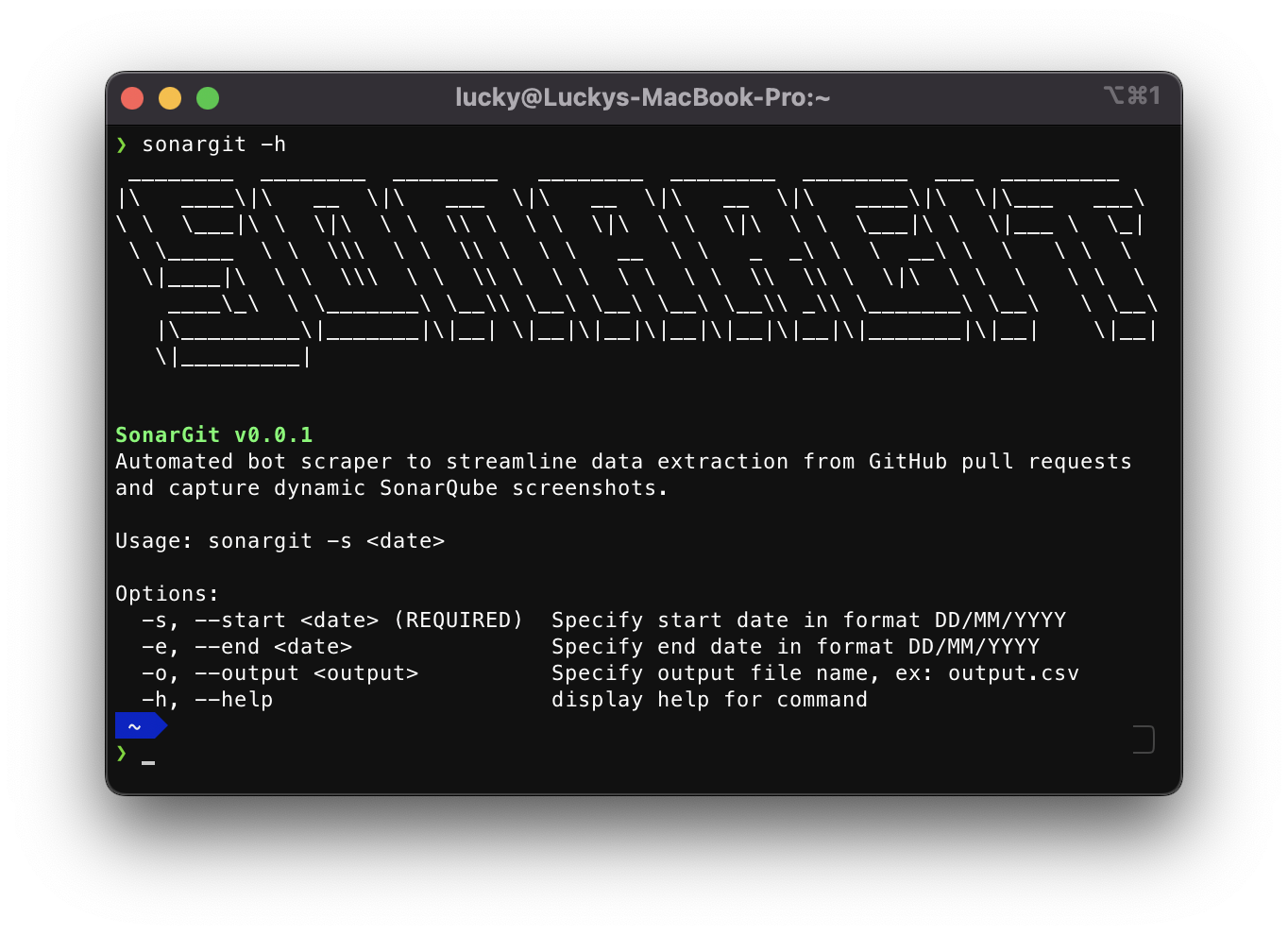The height and width of the screenshot is (935, 1288).
Task: Maximize the terminal with green button
Action: (208, 98)
